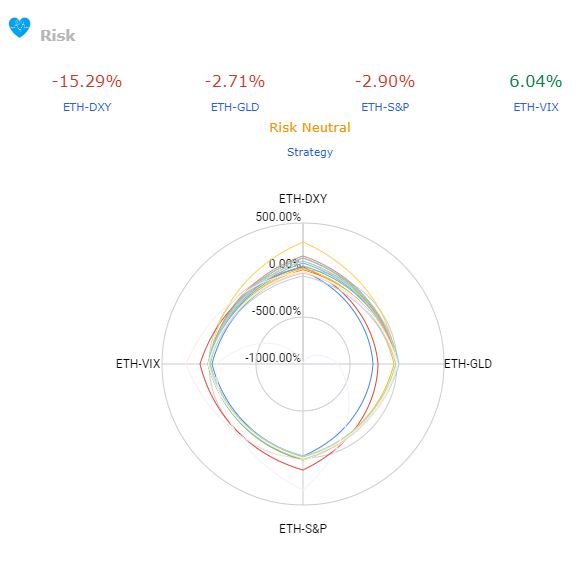Click the -2.90% ETH-S&P value
This screenshot has width=579, height=570.
(x=385, y=81)
